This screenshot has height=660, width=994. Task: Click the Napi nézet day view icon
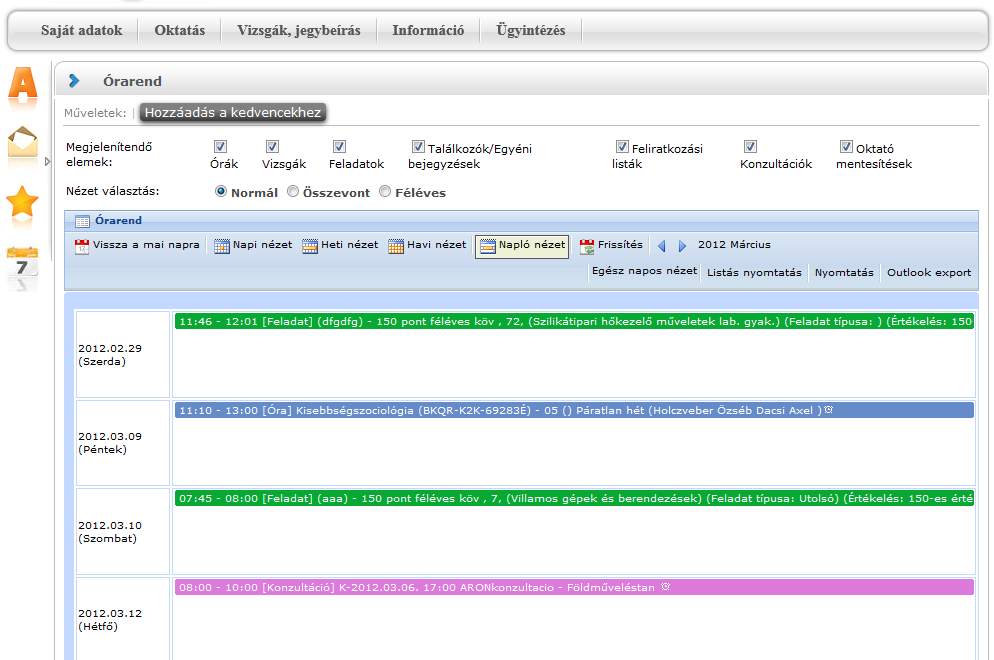tap(222, 246)
